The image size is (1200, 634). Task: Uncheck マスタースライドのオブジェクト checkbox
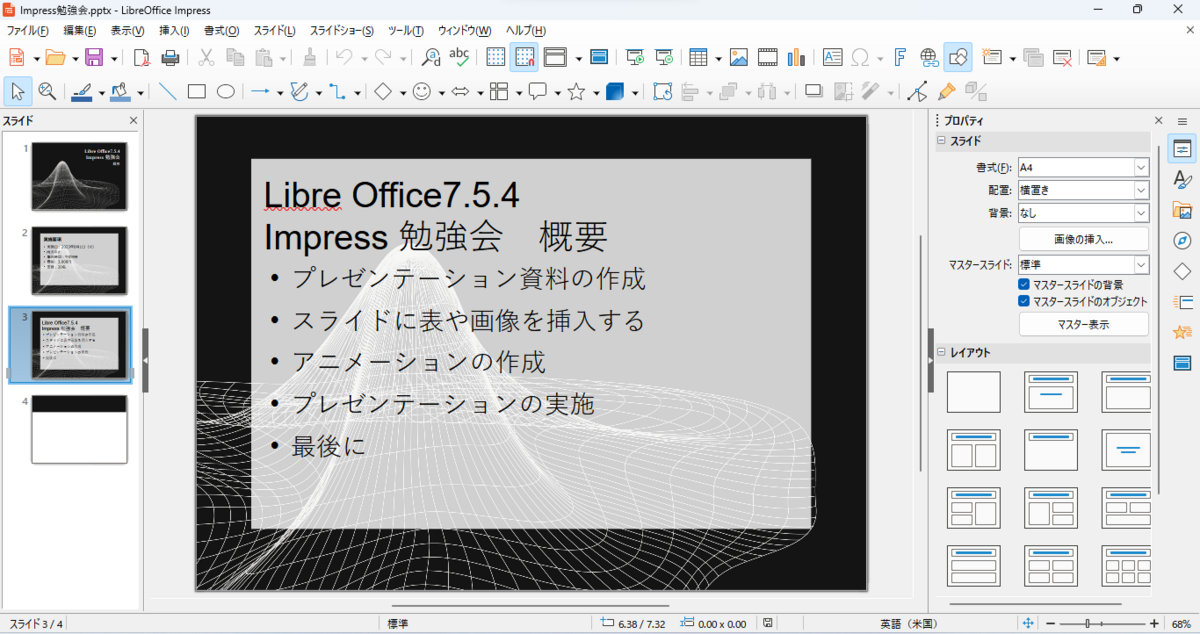(1024, 301)
